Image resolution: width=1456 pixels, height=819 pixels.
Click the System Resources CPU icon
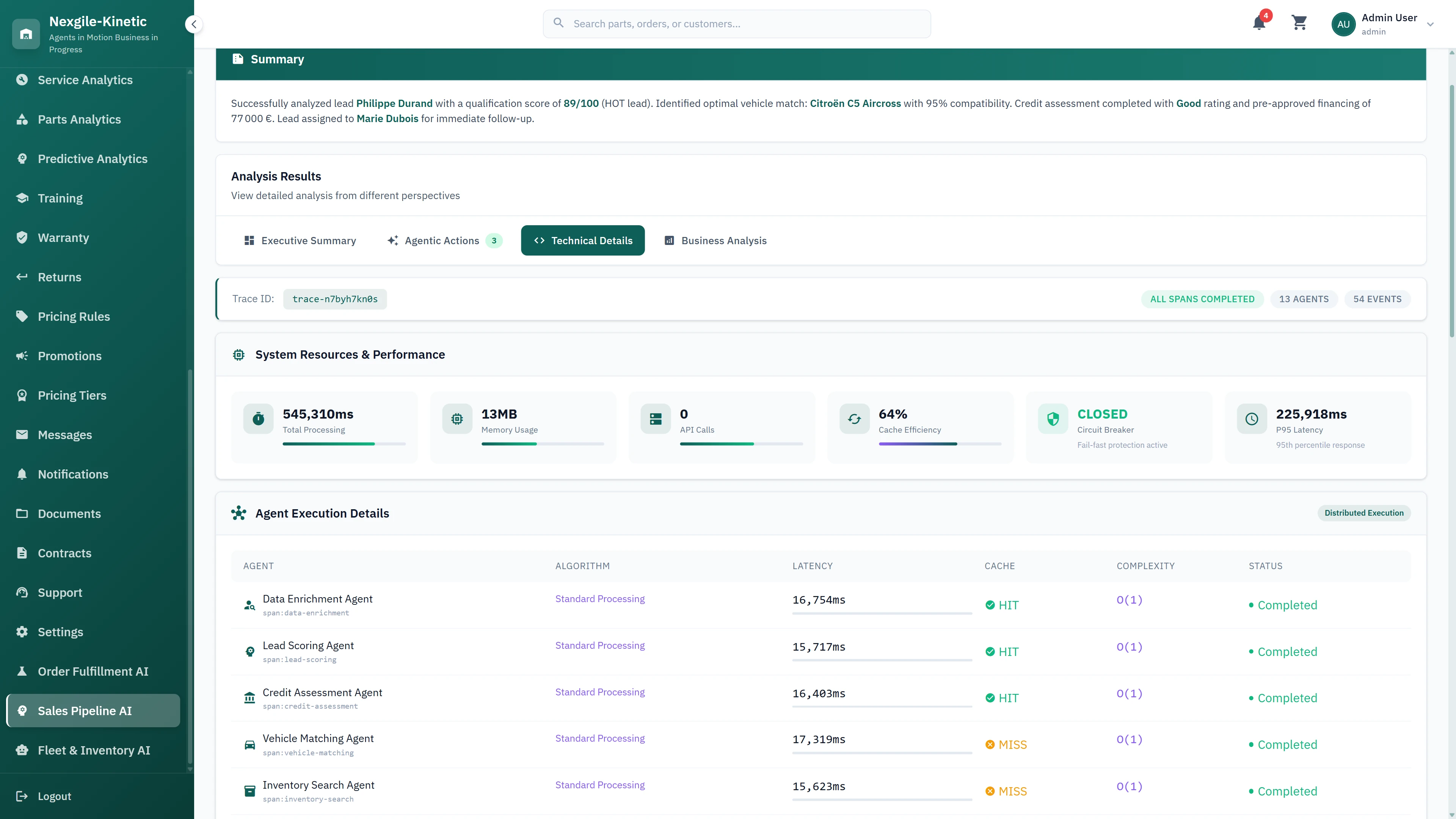238,355
